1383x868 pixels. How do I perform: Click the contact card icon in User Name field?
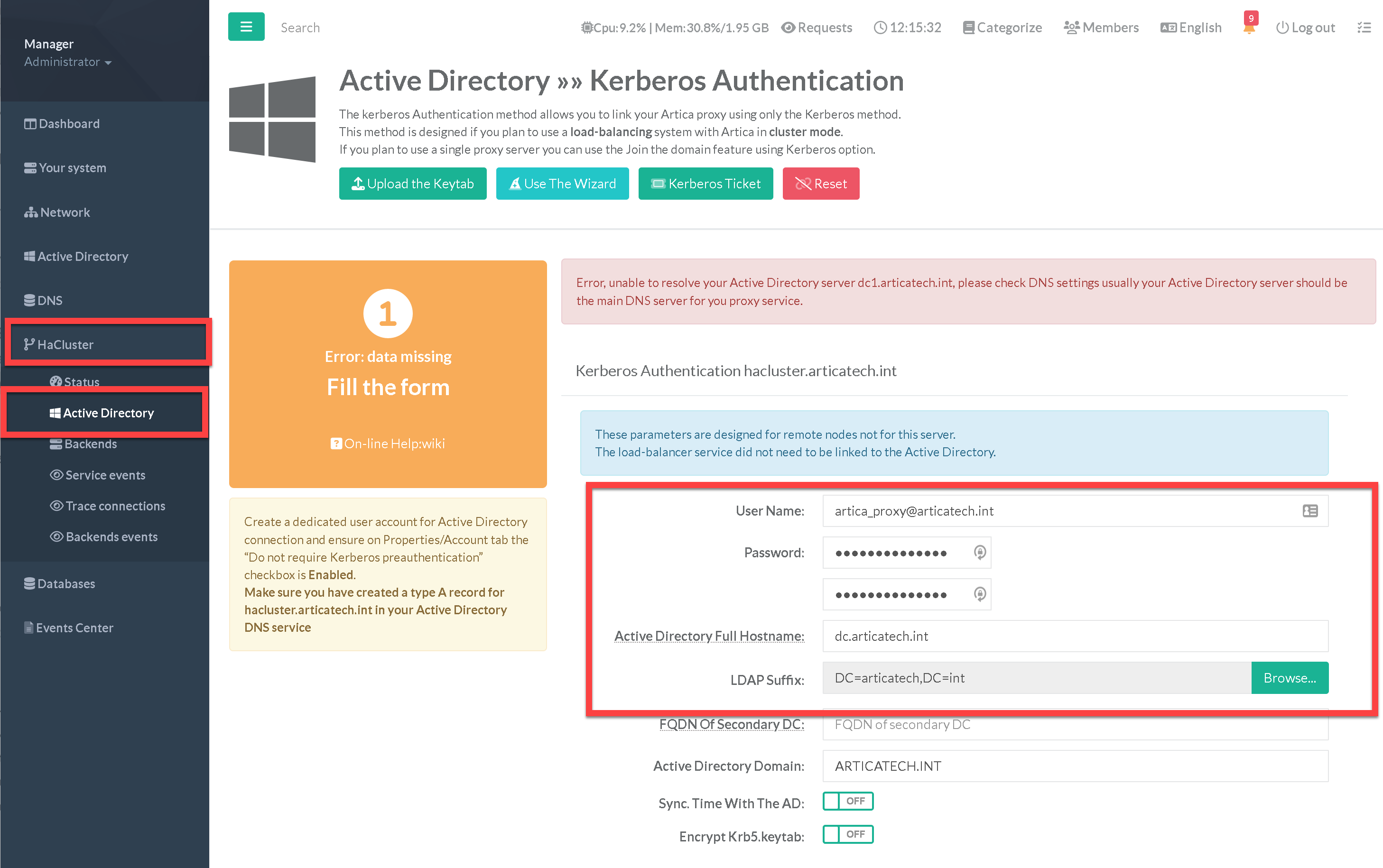tap(1309, 511)
